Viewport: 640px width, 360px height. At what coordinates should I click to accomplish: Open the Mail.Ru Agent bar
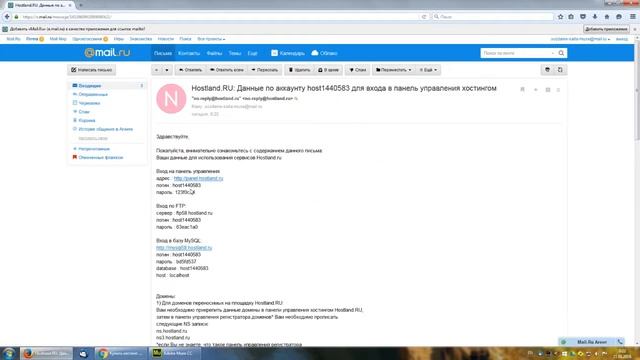tap(592, 342)
